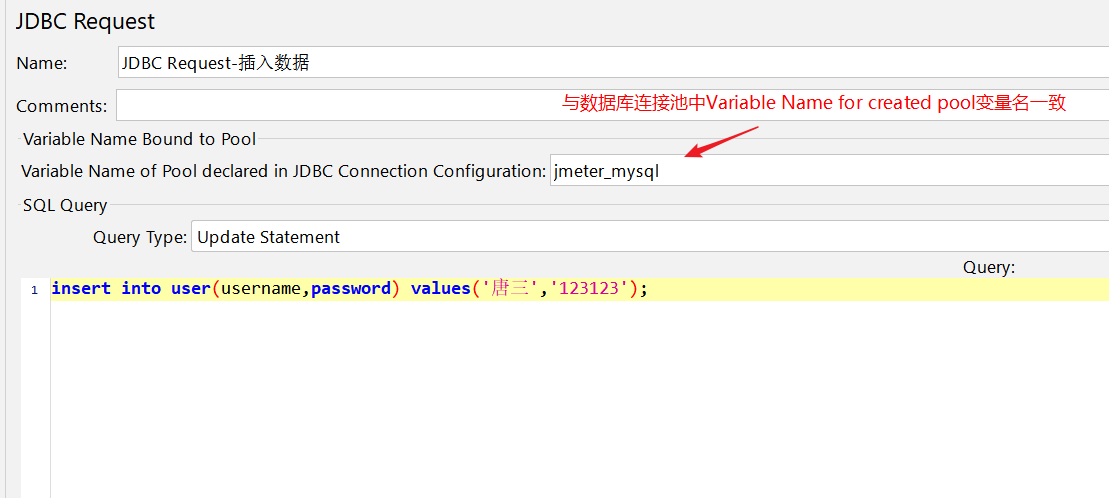Click the red Chinese annotation text
The height and width of the screenshot is (498, 1109).
pos(813,103)
